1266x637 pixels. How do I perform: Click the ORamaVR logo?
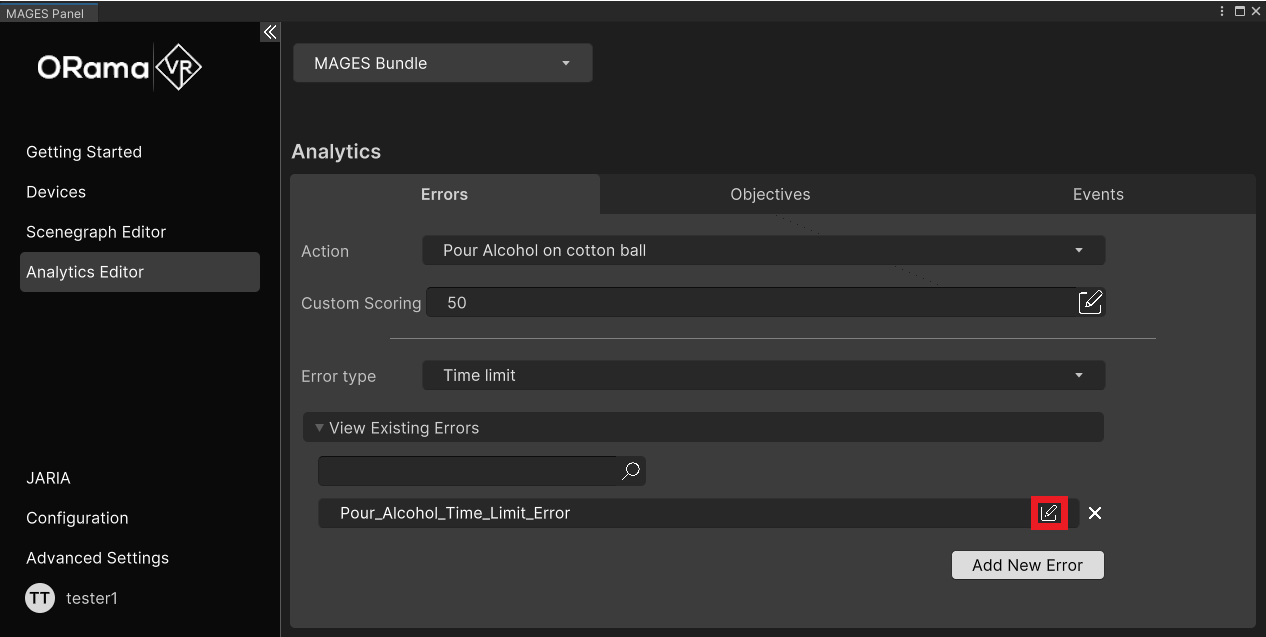click(x=120, y=67)
